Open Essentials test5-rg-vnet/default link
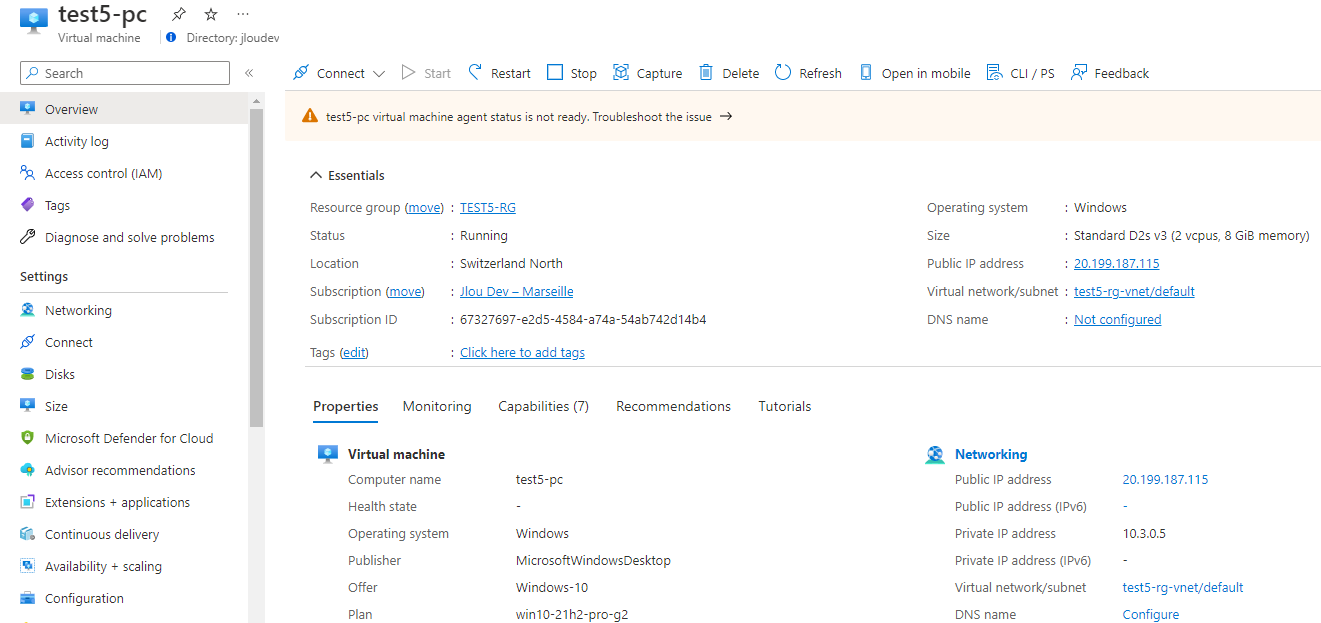 pos(1134,292)
